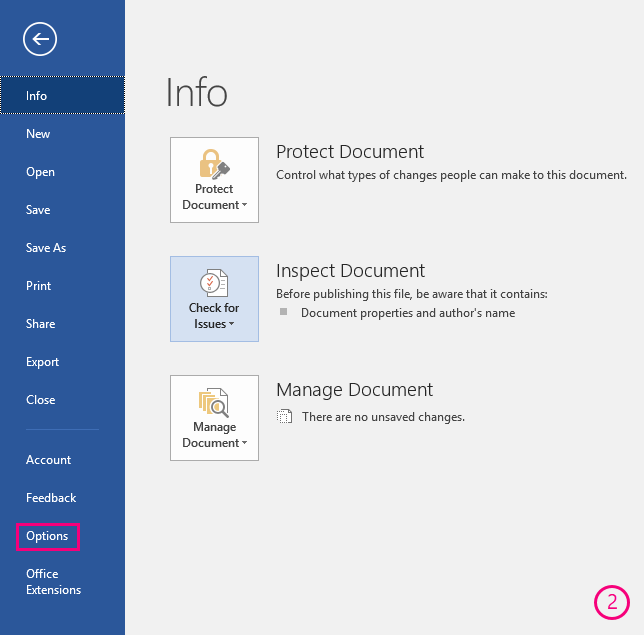Click 'Document properties and author's name' item
644x635 pixels.
pos(408,313)
